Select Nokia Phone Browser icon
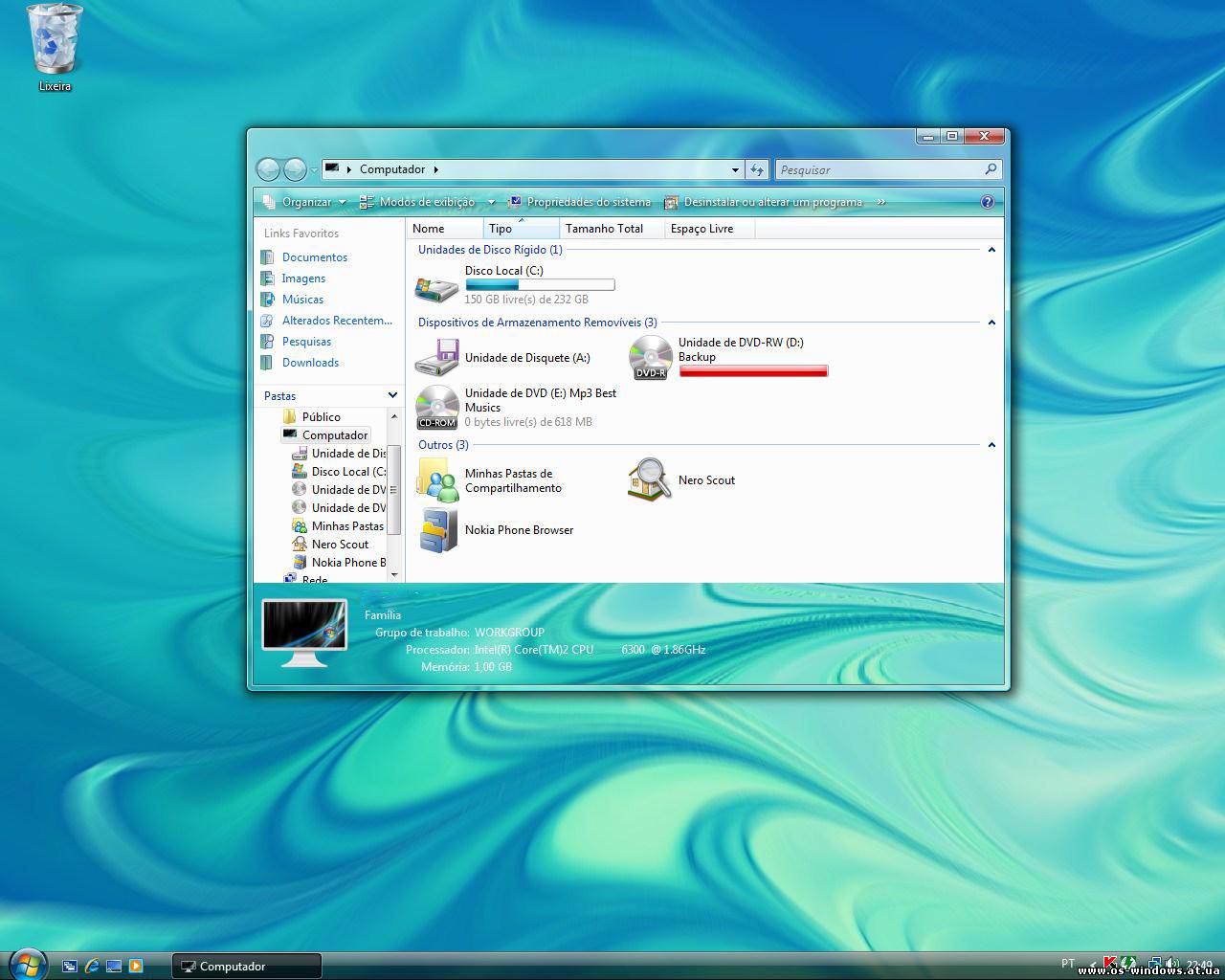 (x=437, y=530)
